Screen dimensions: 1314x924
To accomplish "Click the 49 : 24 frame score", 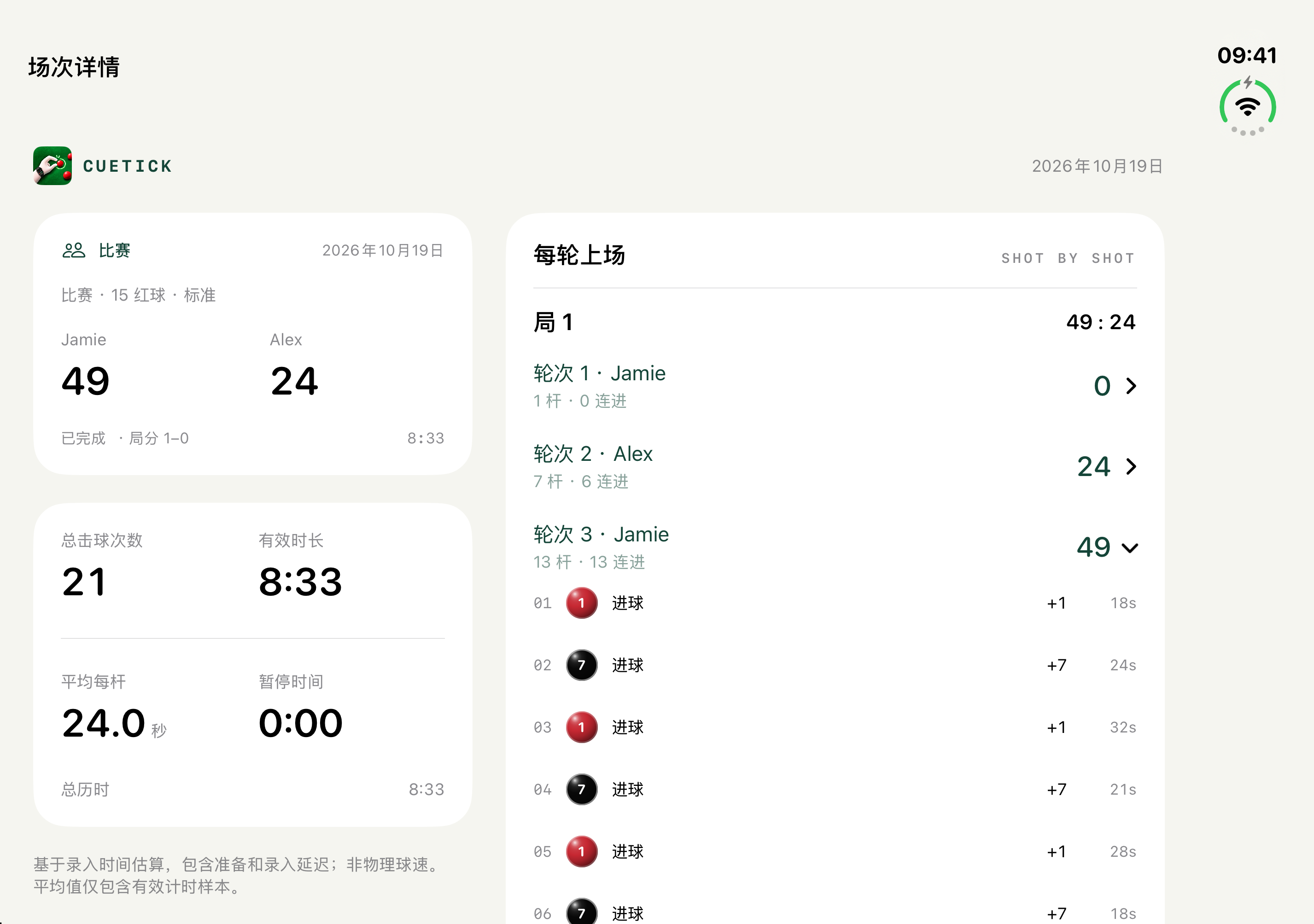I will (x=1101, y=322).
